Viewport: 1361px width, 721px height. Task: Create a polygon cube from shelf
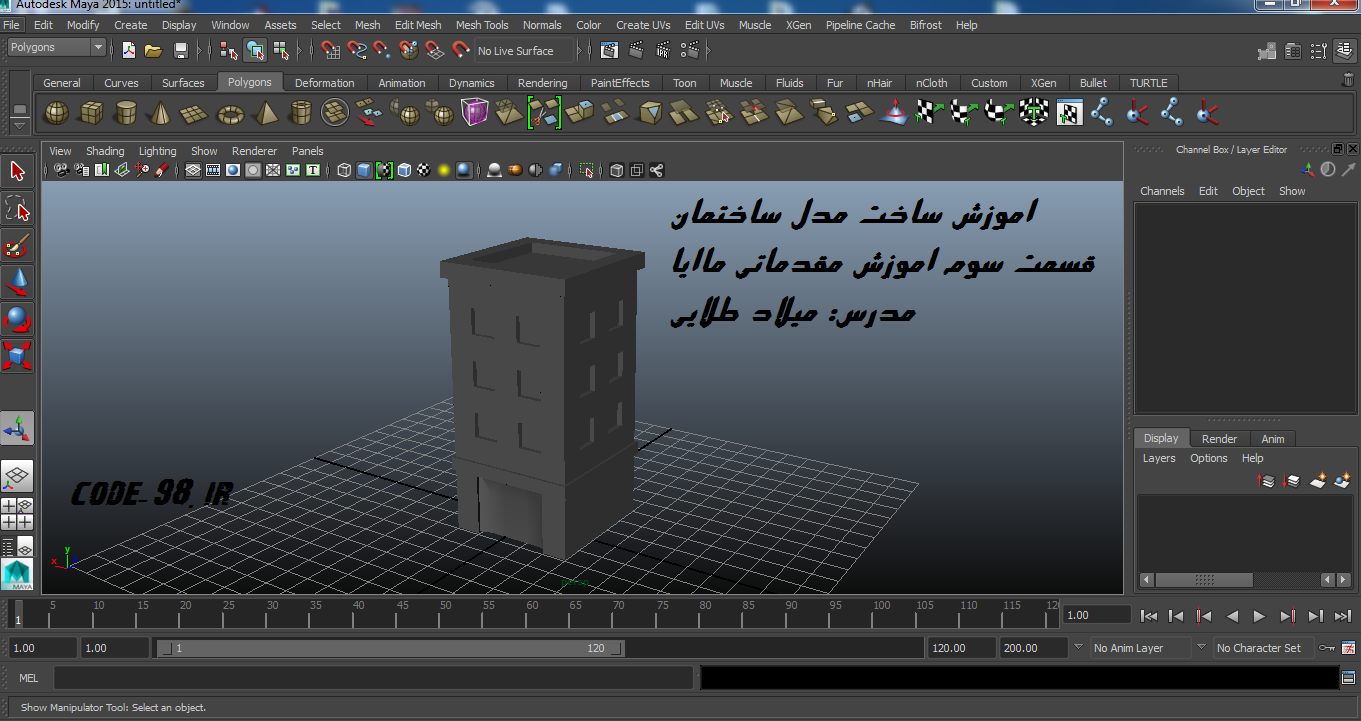point(91,113)
